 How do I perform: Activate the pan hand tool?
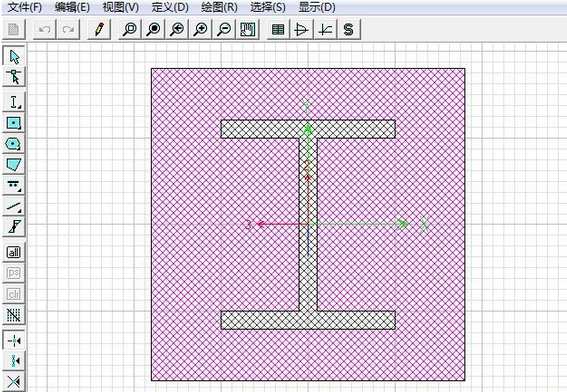click(248, 29)
